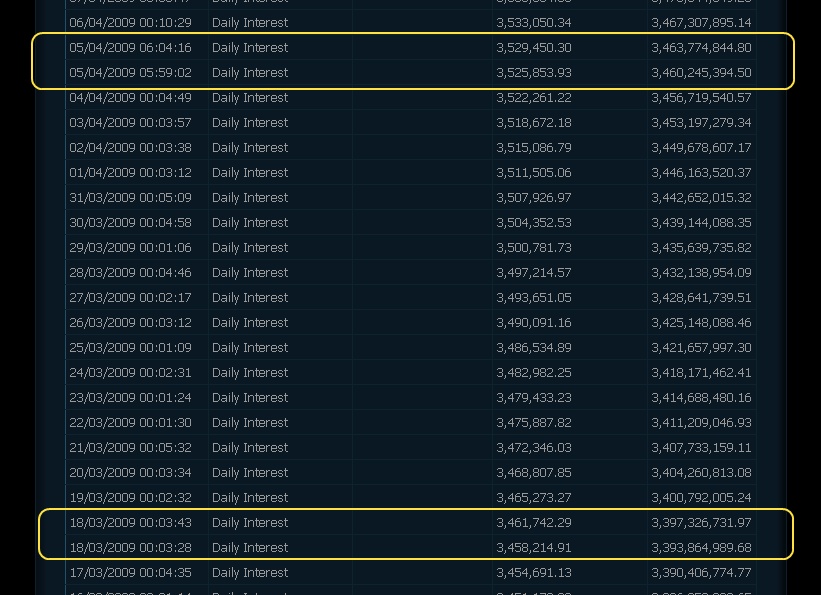821x595 pixels.
Task: Click the 30/03/2009 00:04:58 timestamp
Action: point(130,223)
